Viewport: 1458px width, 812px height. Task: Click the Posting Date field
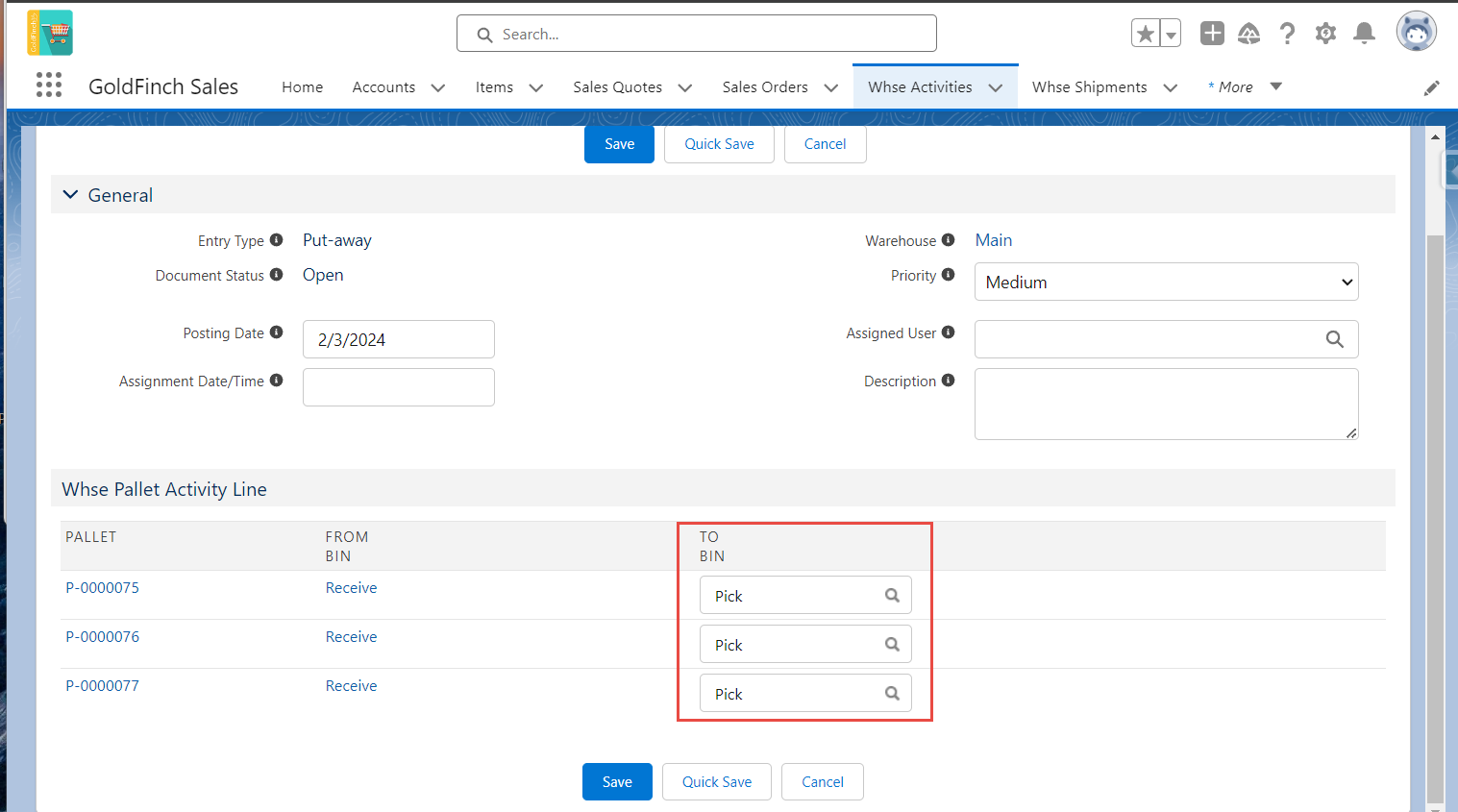tap(398, 339)
